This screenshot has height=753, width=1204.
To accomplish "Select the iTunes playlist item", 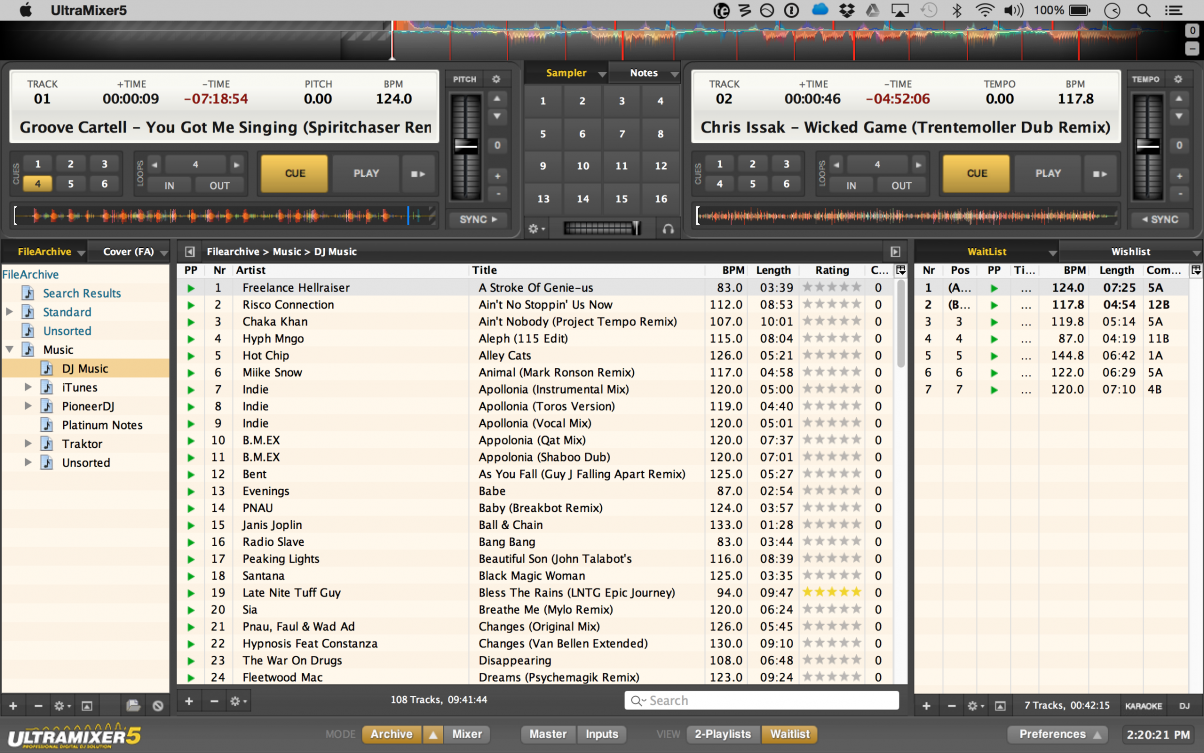I will coord(79,387).
